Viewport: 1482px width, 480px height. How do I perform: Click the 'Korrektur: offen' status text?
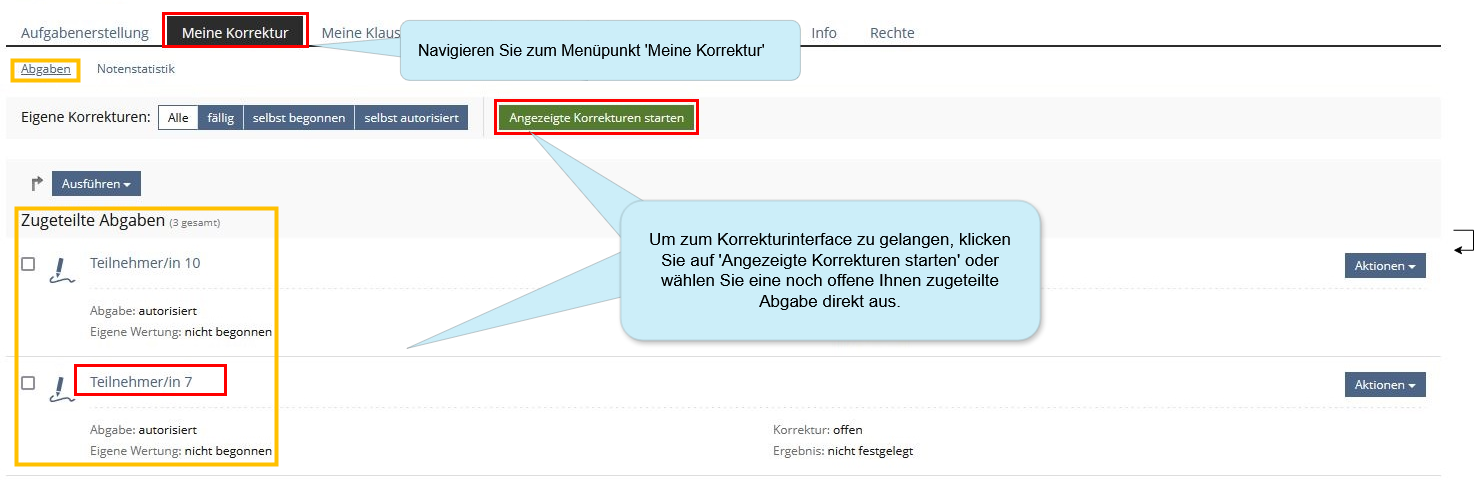(x=817, y=430)
